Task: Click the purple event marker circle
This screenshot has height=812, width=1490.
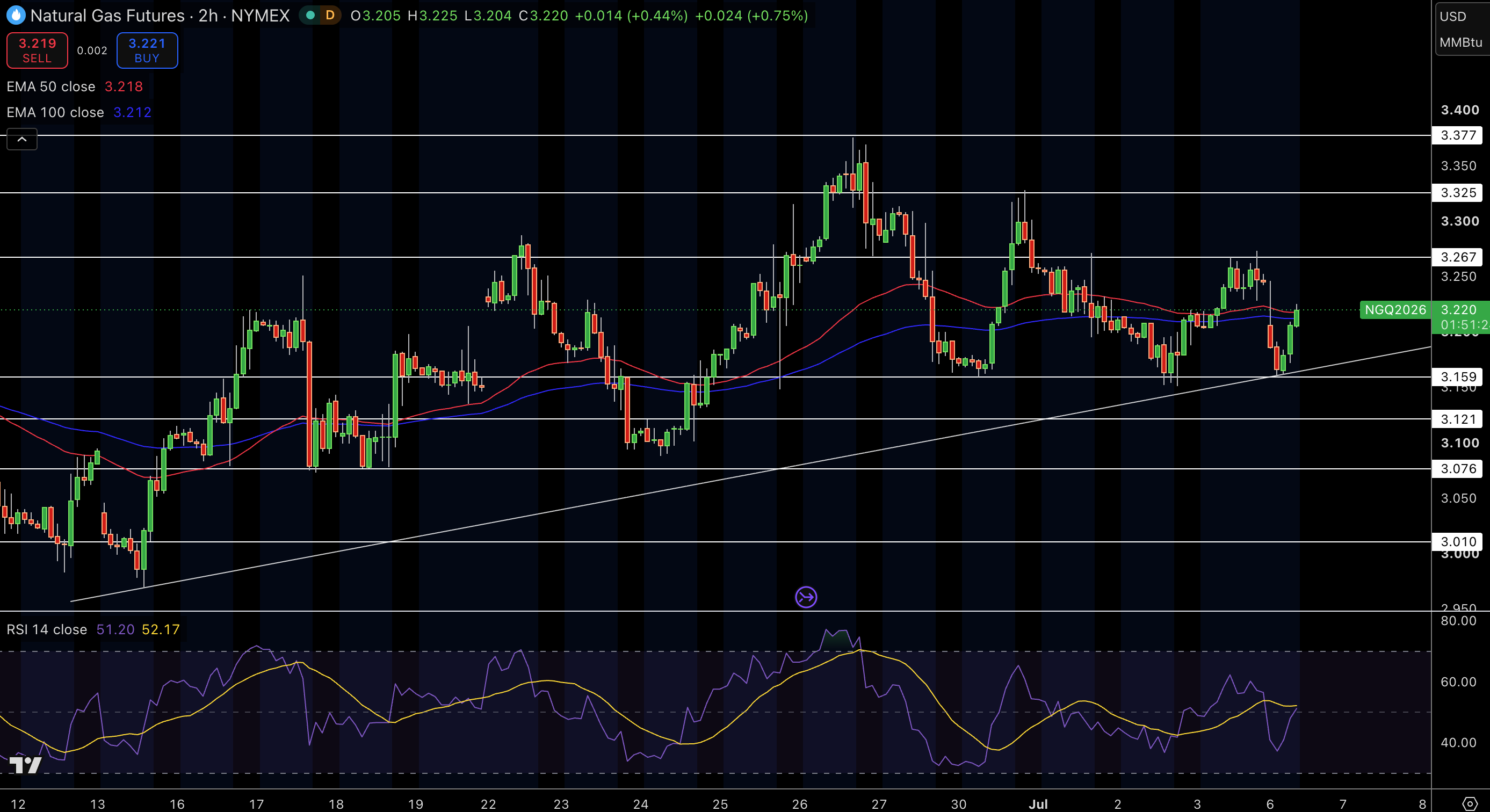Action: pyautogui.click(x=806, y=597)
